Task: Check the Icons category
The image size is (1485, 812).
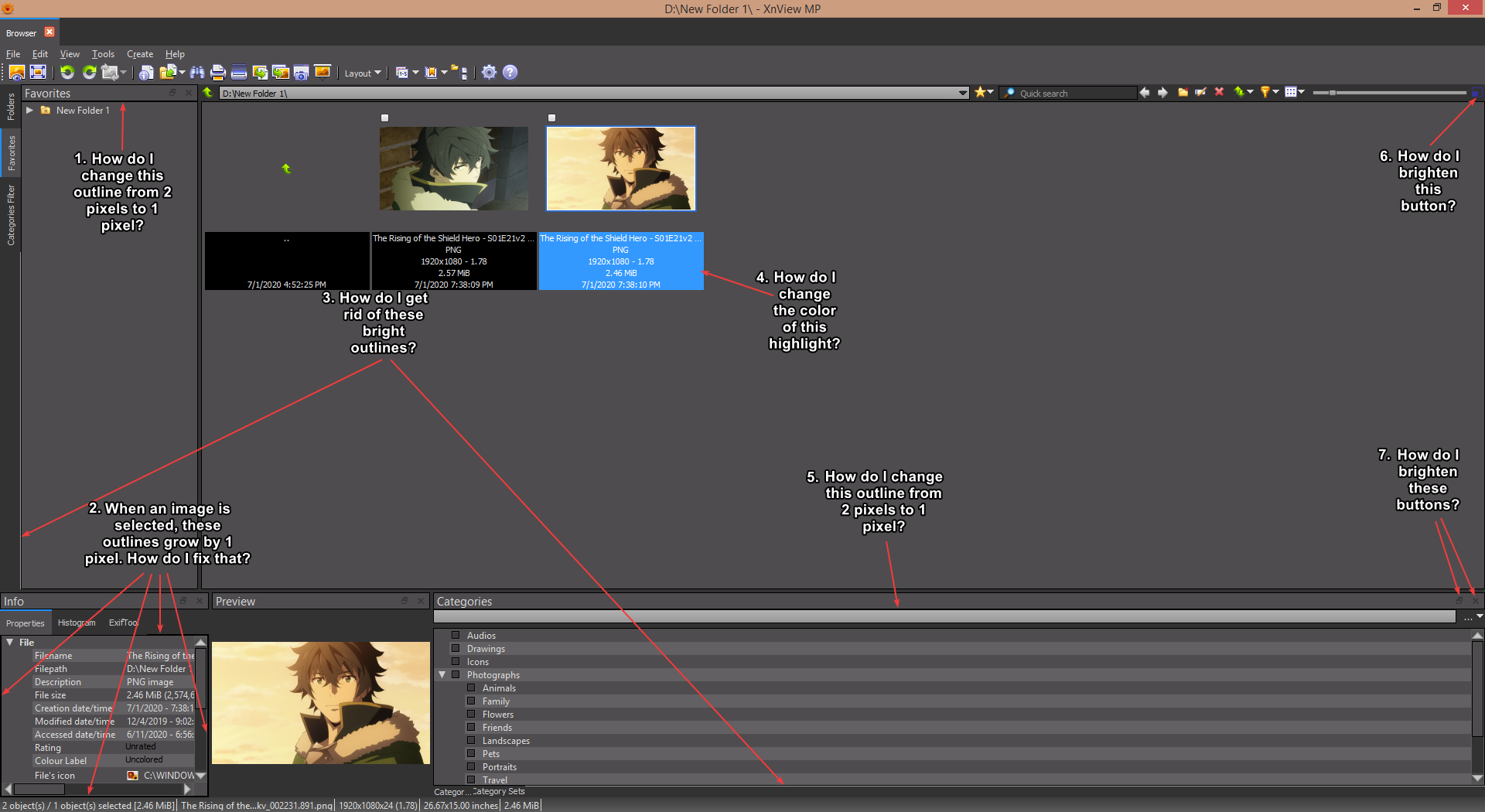Action: (456, 662)
